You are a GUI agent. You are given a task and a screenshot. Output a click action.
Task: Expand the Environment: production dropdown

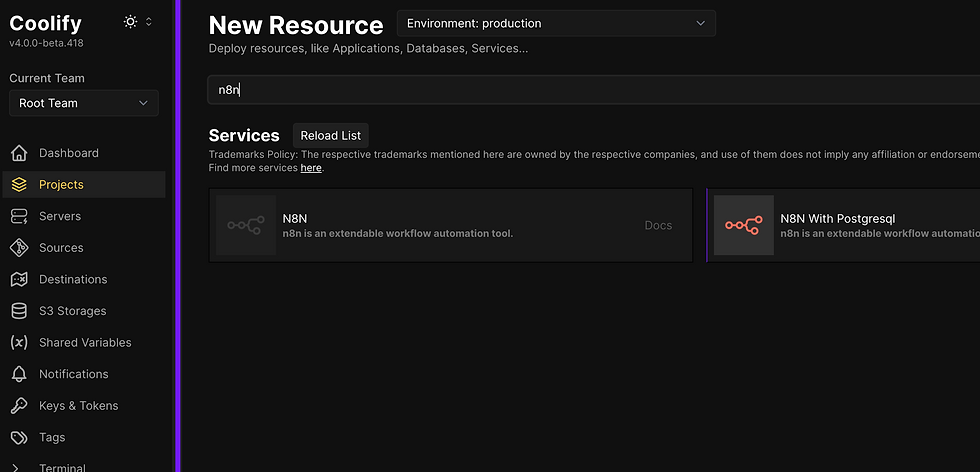pyautogui.click(x=556, y=23)
